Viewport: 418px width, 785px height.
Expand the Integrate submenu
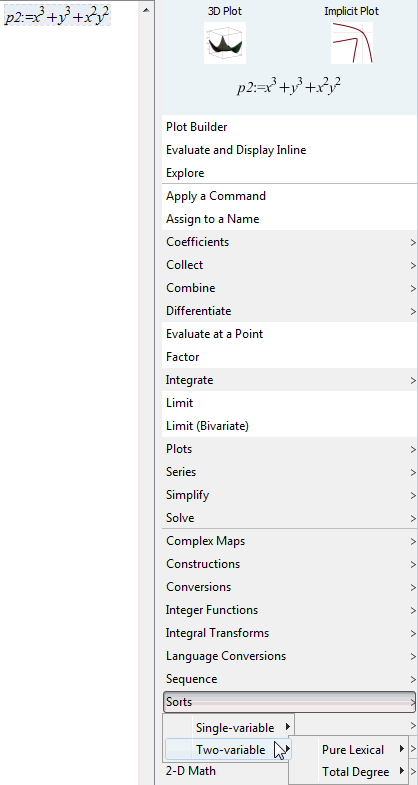point(290,380)
